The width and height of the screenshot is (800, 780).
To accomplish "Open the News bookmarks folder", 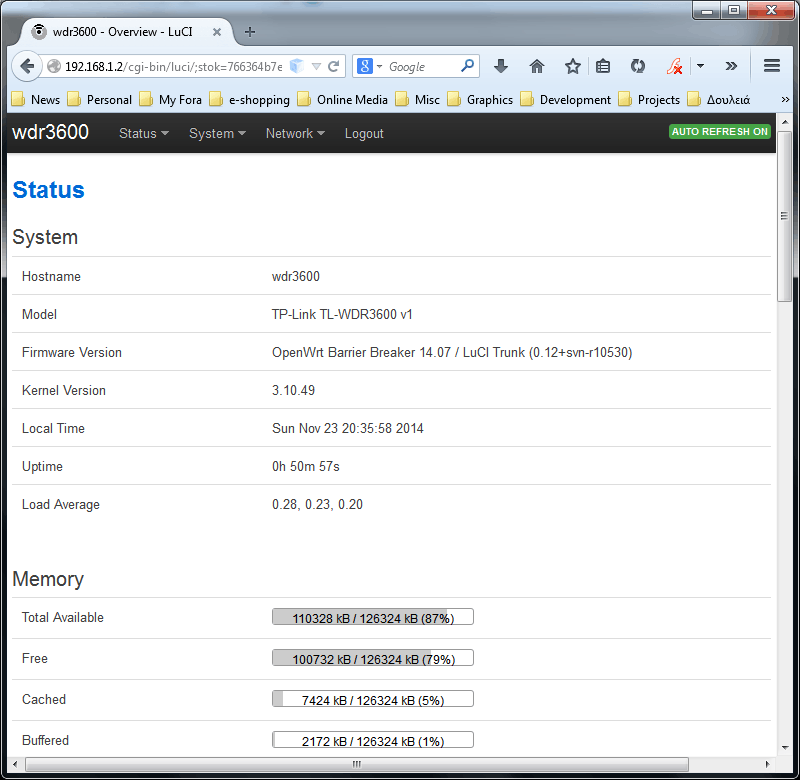I will [x=36, y=99].
